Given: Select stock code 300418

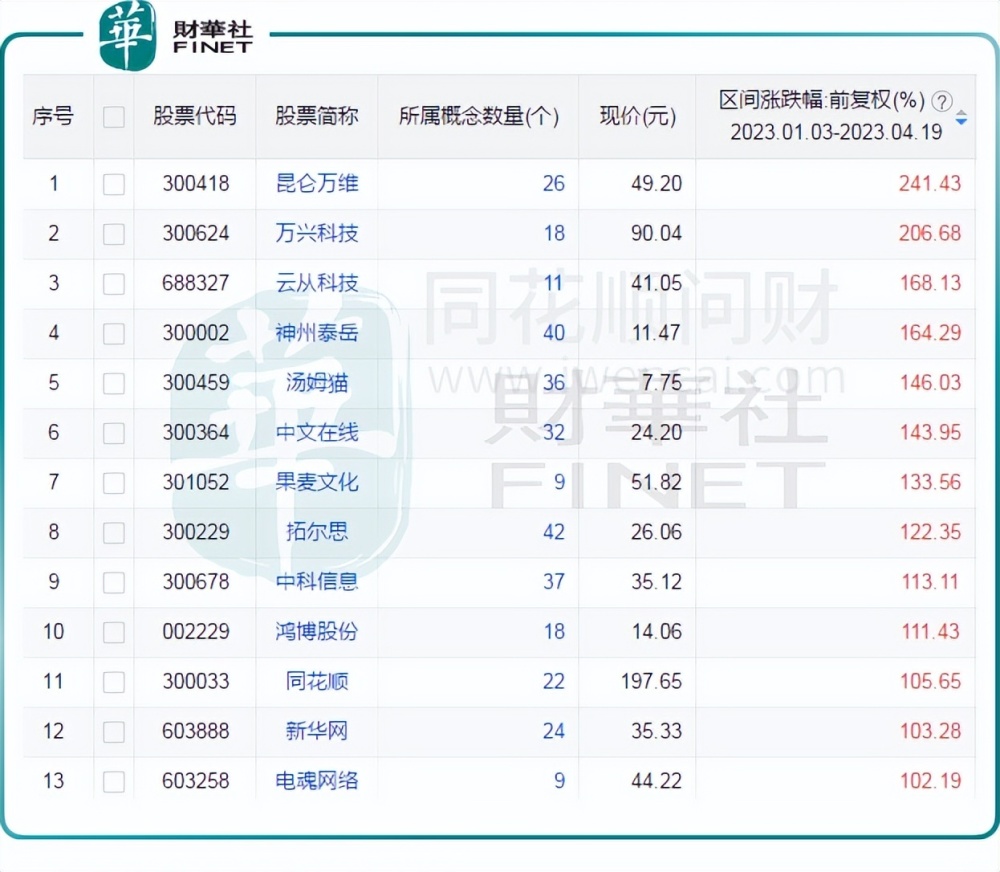Looking at the screenshot, I should point(195,184).
